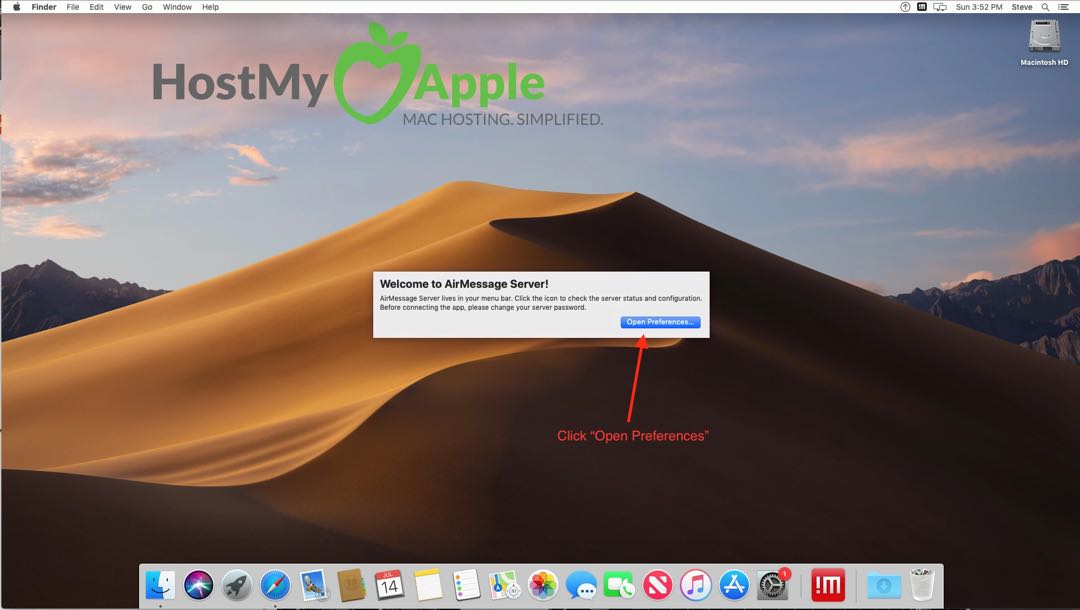Launch Maps from the dock
This screenshot has height=610, width=1080.
coord(504,585)
